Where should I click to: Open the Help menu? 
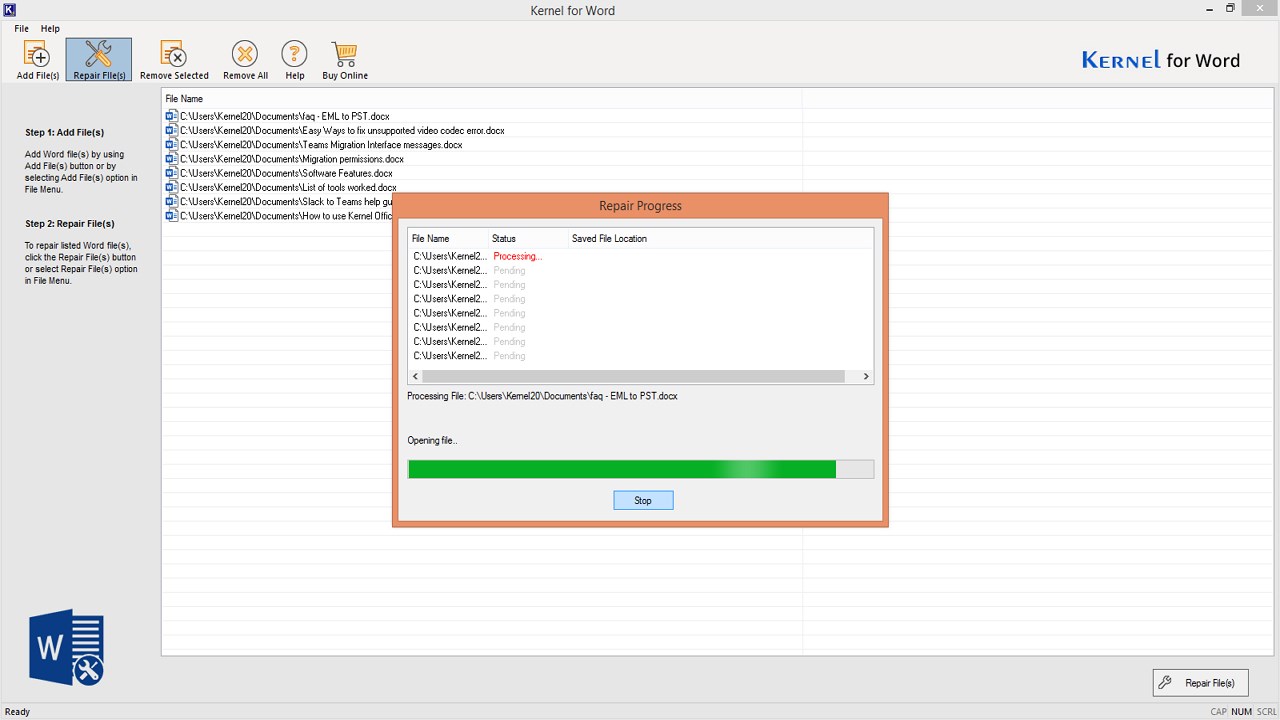(50, 29)
